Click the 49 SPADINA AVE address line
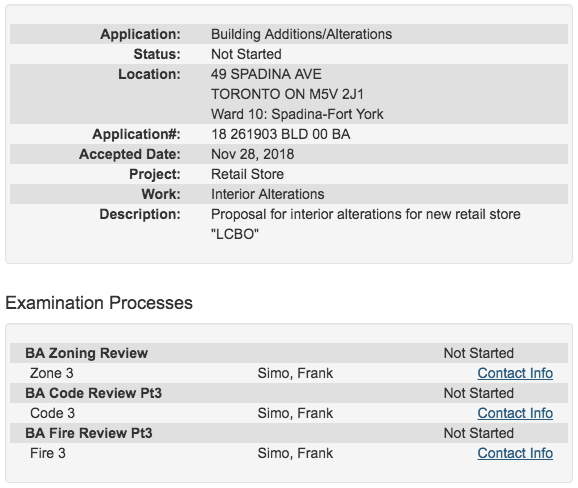 pos(266,74)
